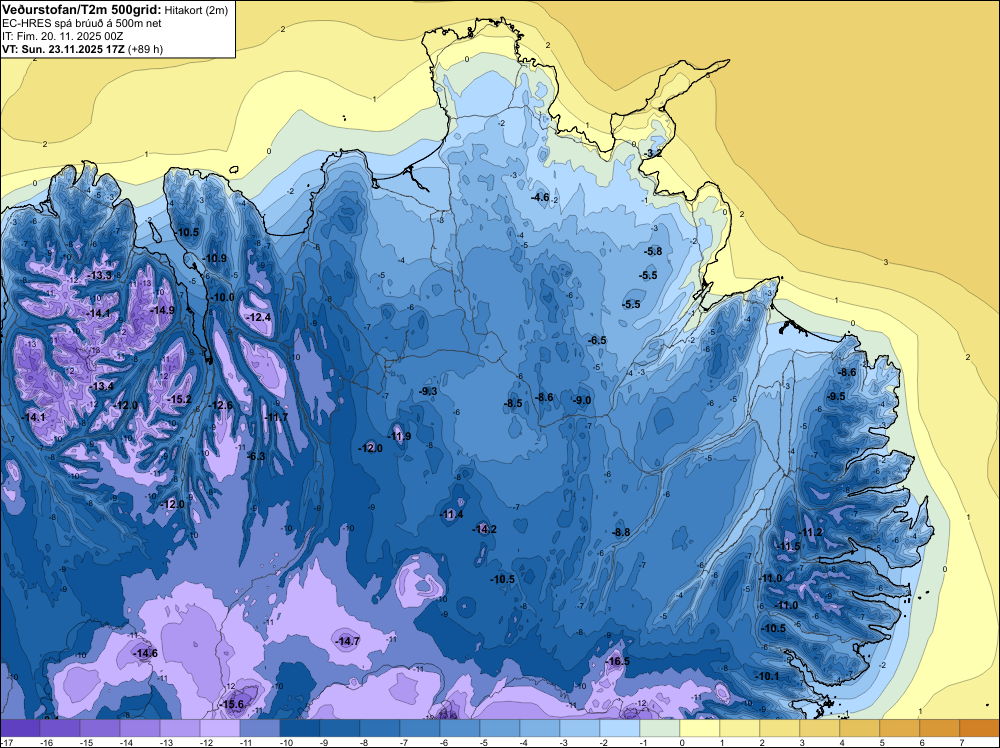Screen dimensions: 1000x748
Task: Select the -12.6 temperature label
Action: pos(221,405)
